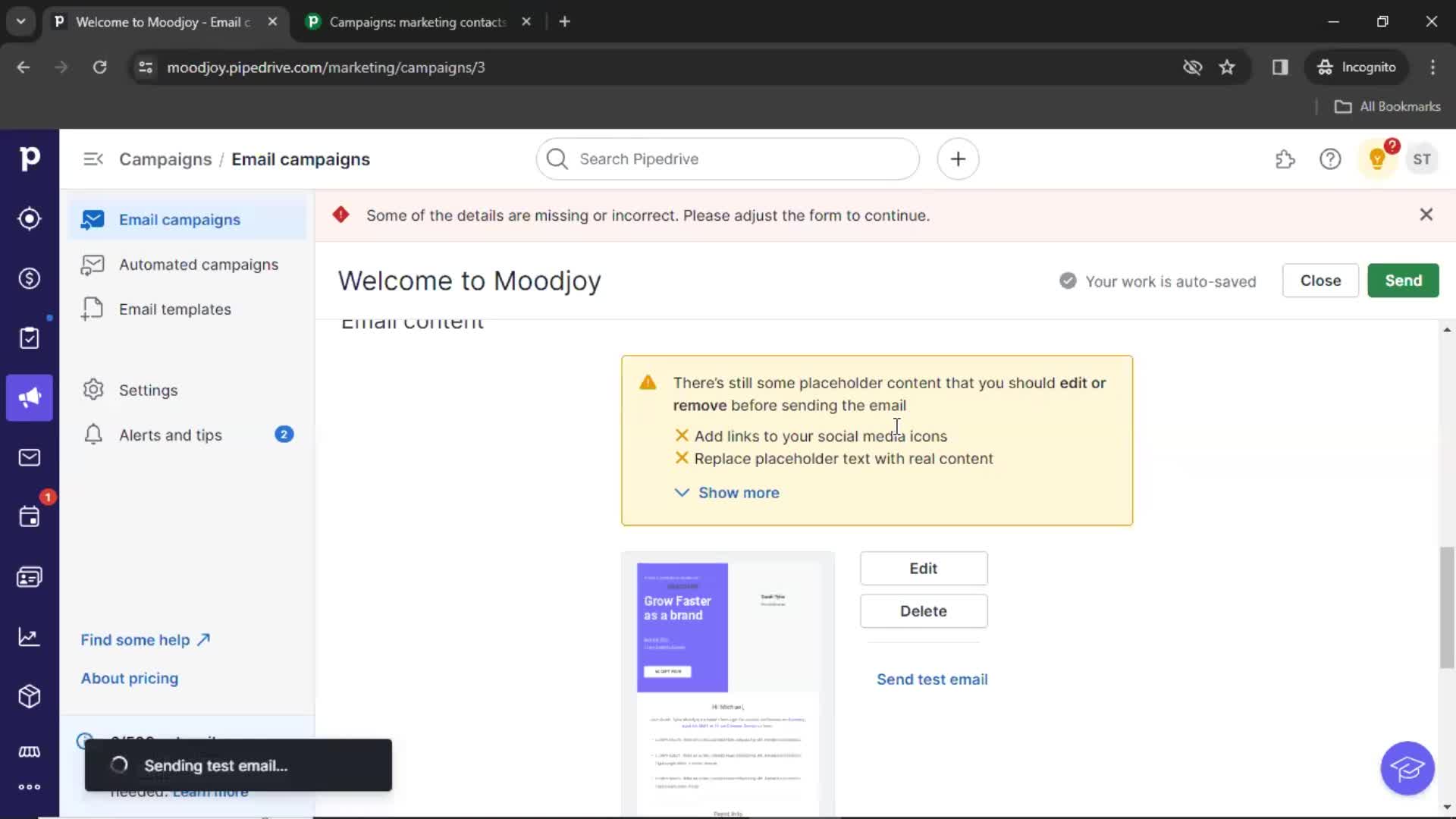Open Alerts and tips panel
Screen dimensions: 1456x819
pyautogui.click(x=171, y=435)
